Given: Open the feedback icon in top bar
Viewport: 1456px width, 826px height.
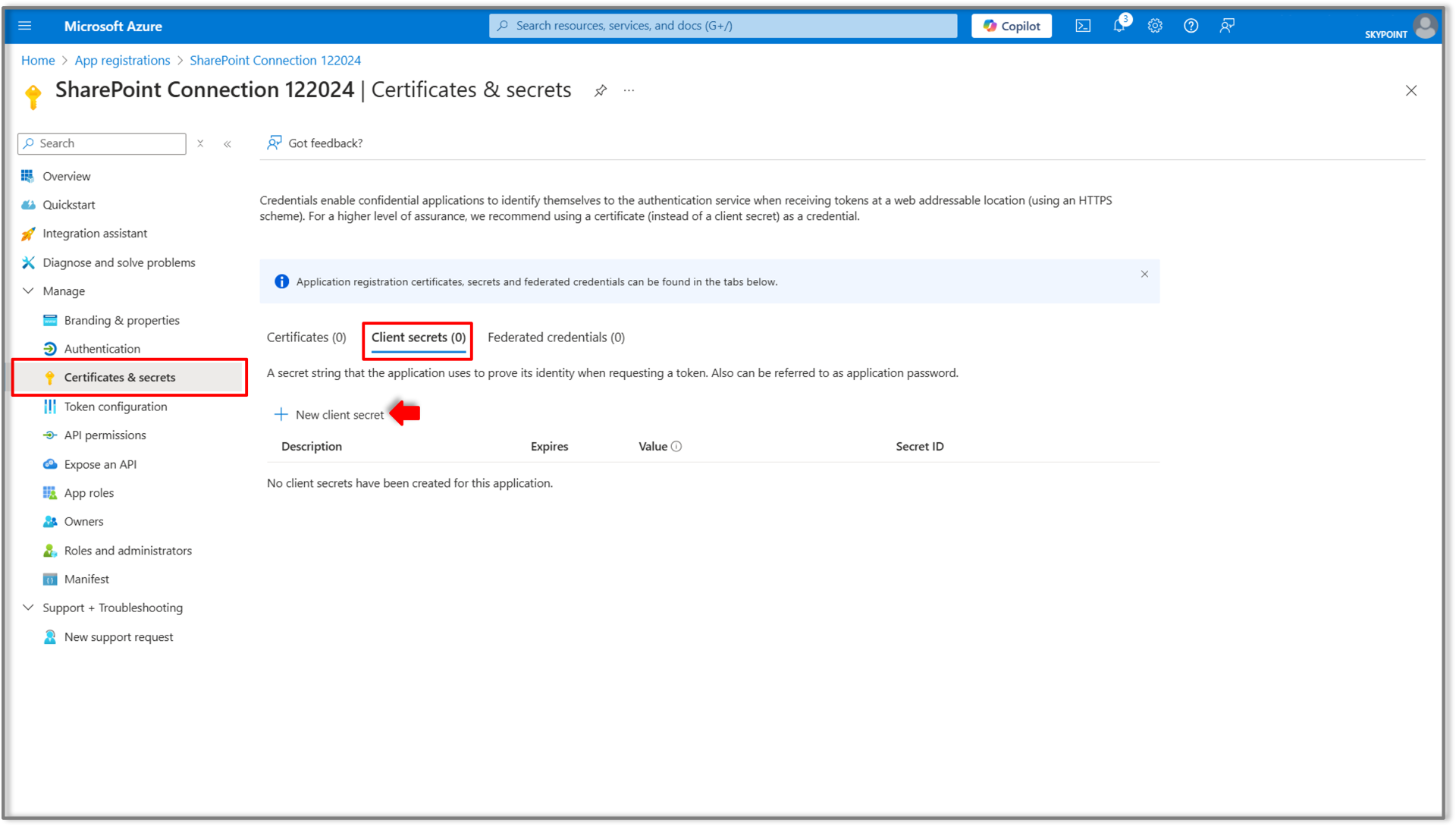Looking at the screenshot, I should 1227,26.
